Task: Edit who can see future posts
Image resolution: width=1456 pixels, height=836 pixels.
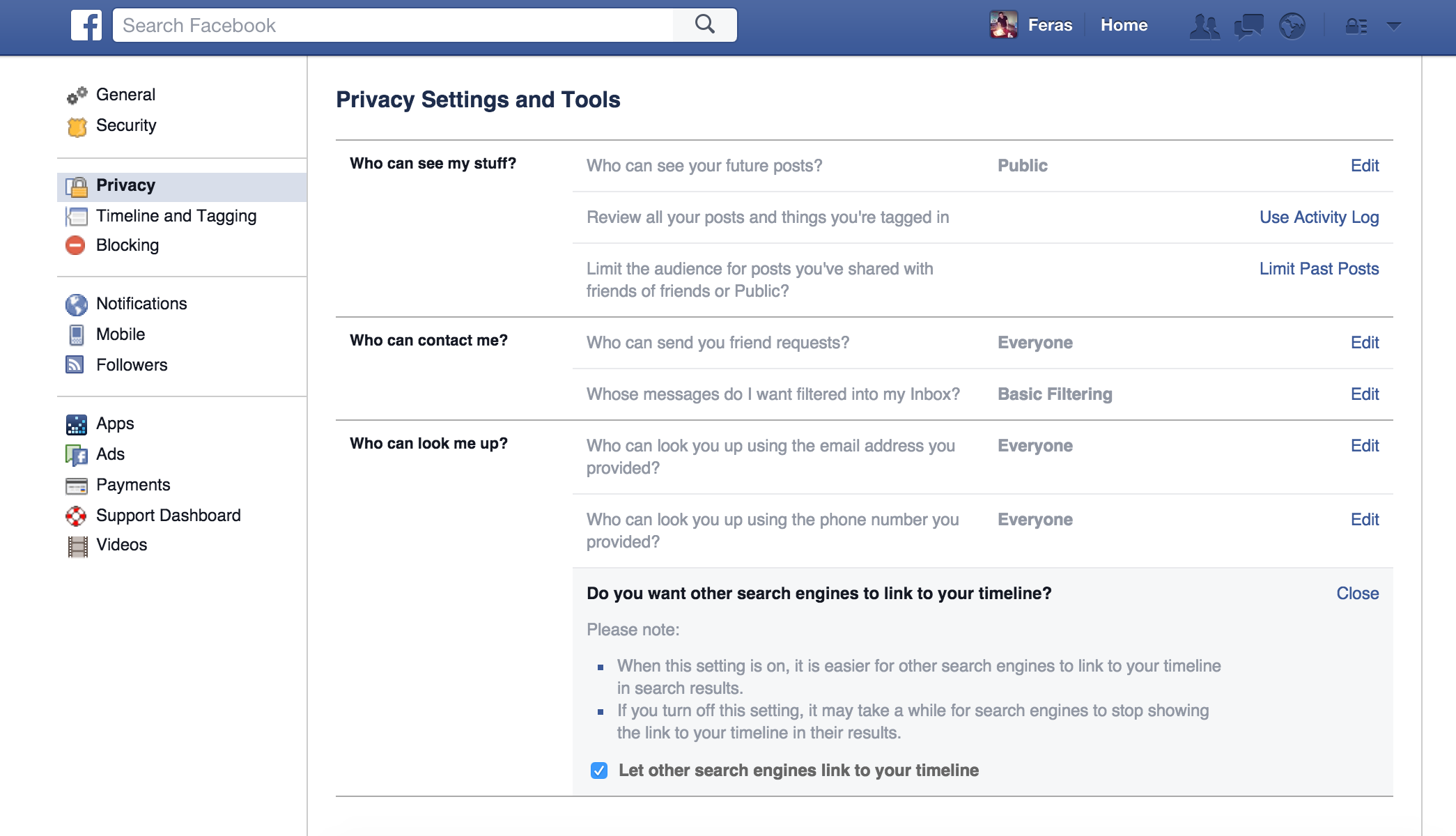Action: (1364, 166)
